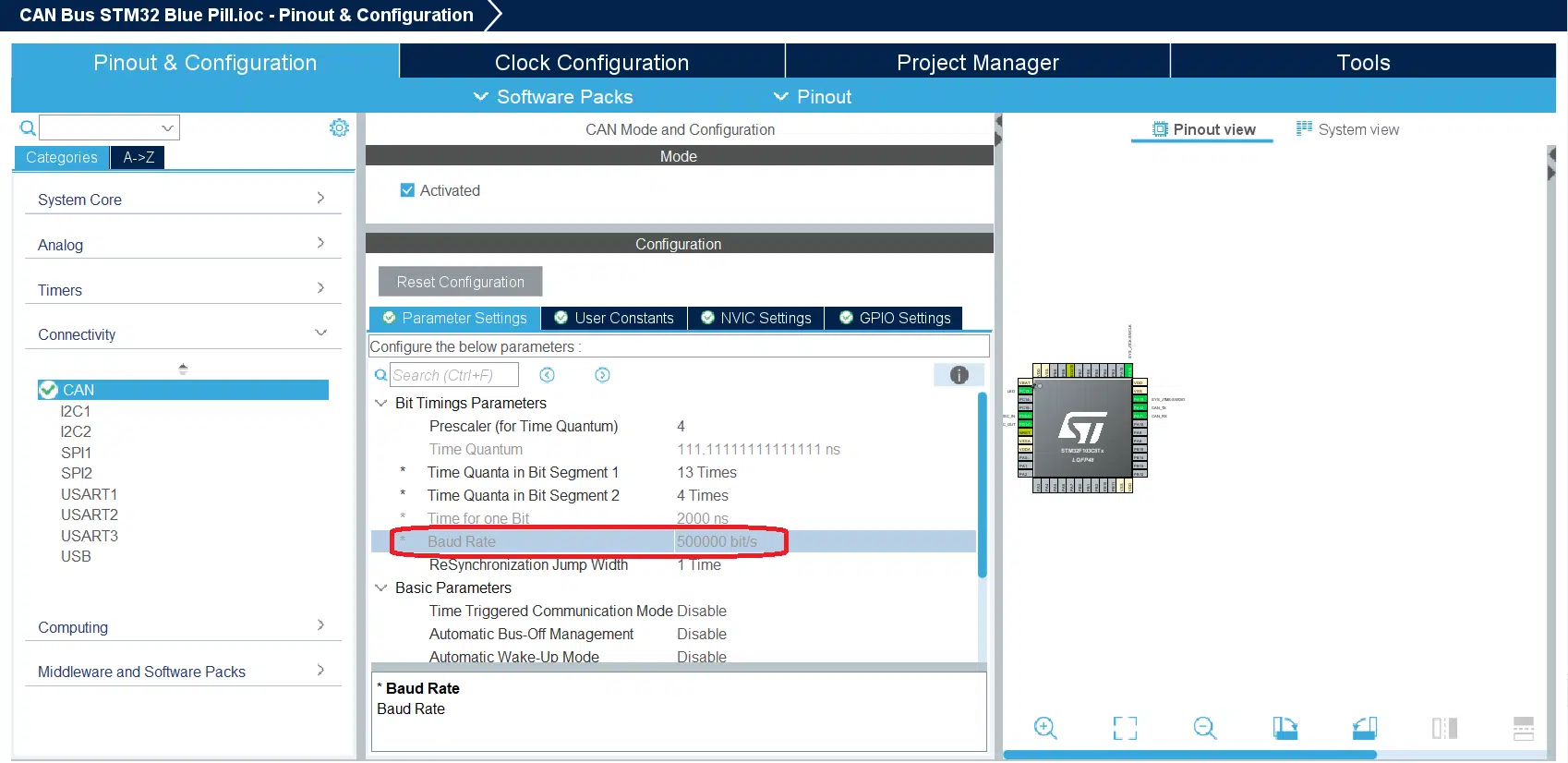Switch to the Clock Configuration tab
This screenshot has width=1568, height=763.
592,62
